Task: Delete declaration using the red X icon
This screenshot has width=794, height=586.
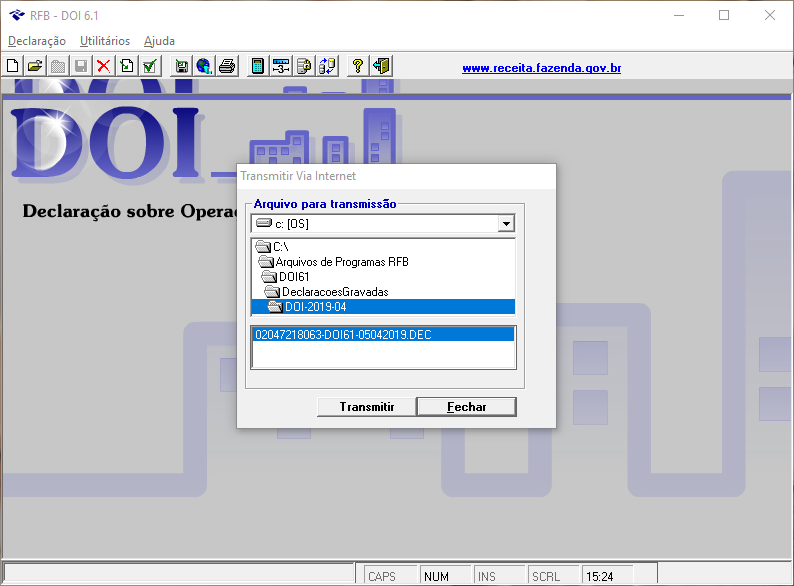Action: (x=103, y=66)
